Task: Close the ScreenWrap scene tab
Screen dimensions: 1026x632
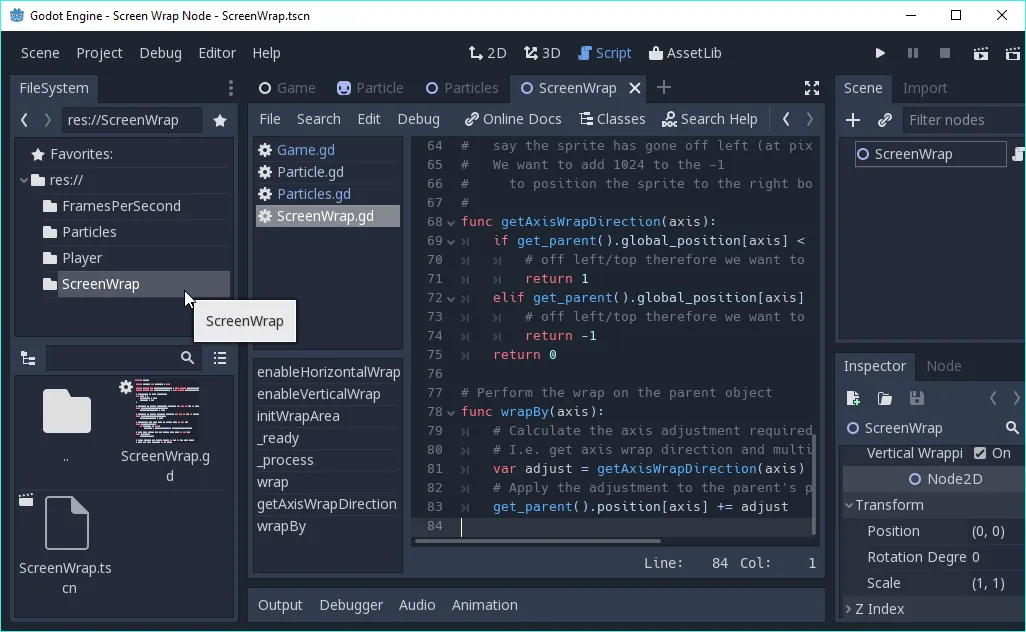Action: tap(635, 88)
